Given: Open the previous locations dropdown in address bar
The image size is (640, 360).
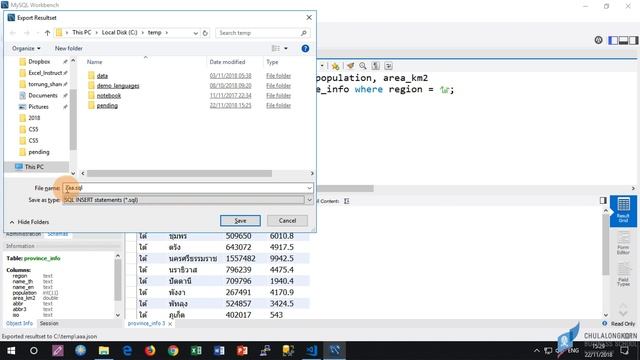Looking at the screenshot, I should click(196, 33).
